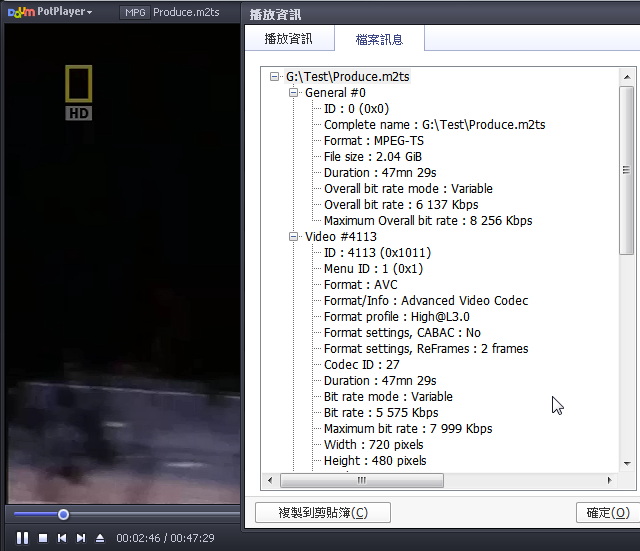Select the 檔案訊息 tab

[379, 39]
